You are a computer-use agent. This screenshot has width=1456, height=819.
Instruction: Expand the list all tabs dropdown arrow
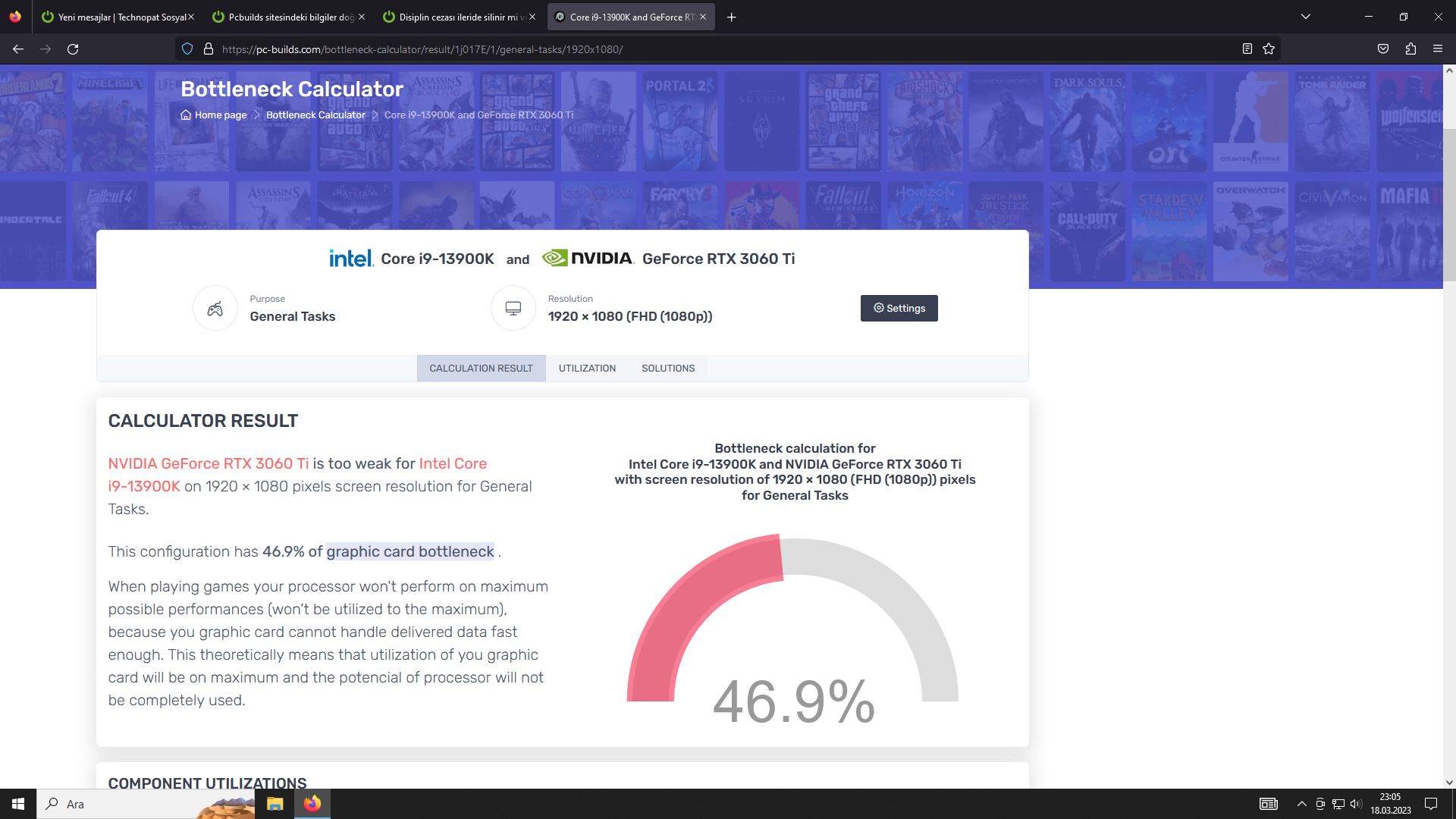1306,17
